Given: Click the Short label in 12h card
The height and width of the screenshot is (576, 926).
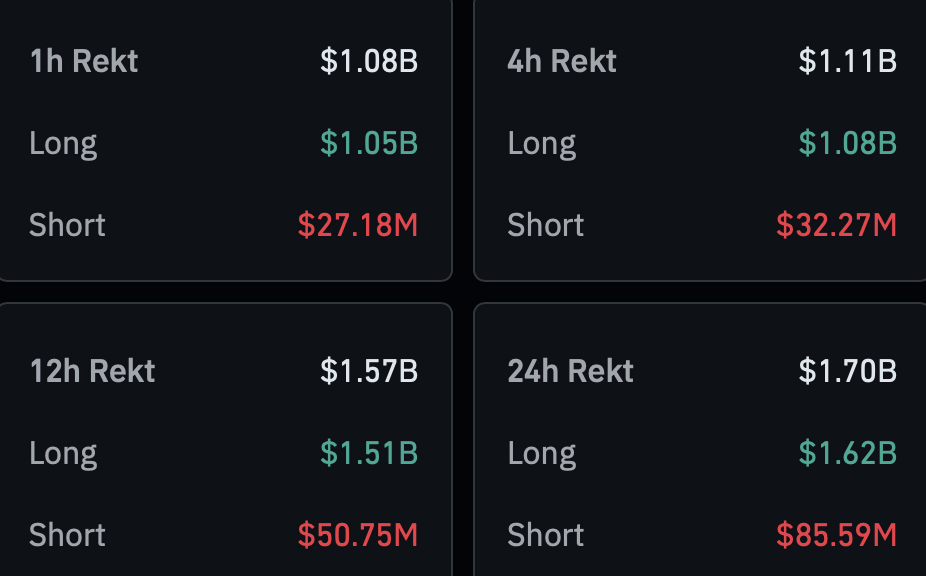Looking at the screenshot, I should [x=67, y=535].
